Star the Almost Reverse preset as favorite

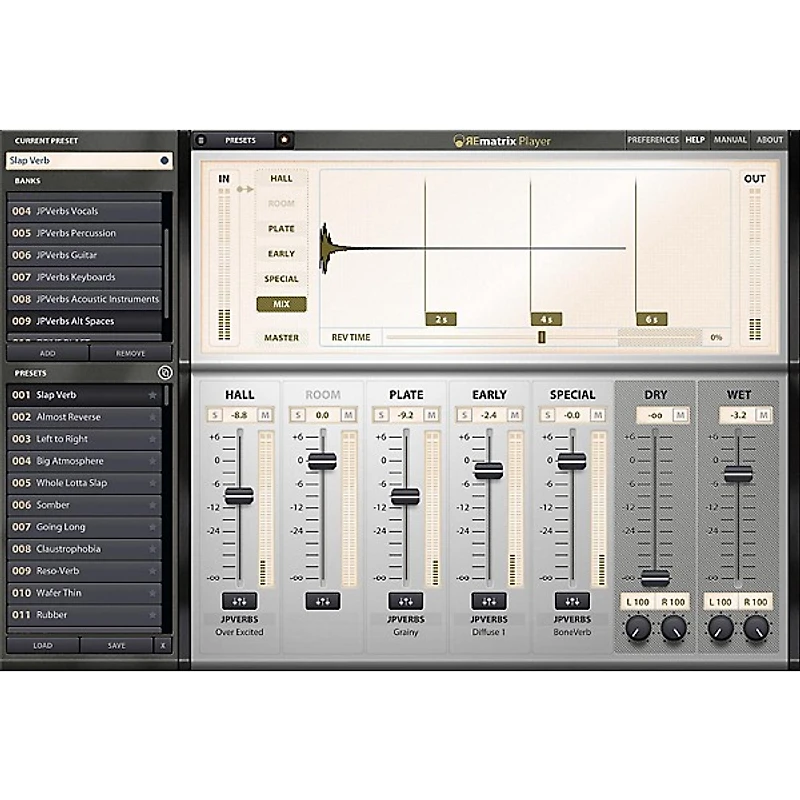click(153, 417)
